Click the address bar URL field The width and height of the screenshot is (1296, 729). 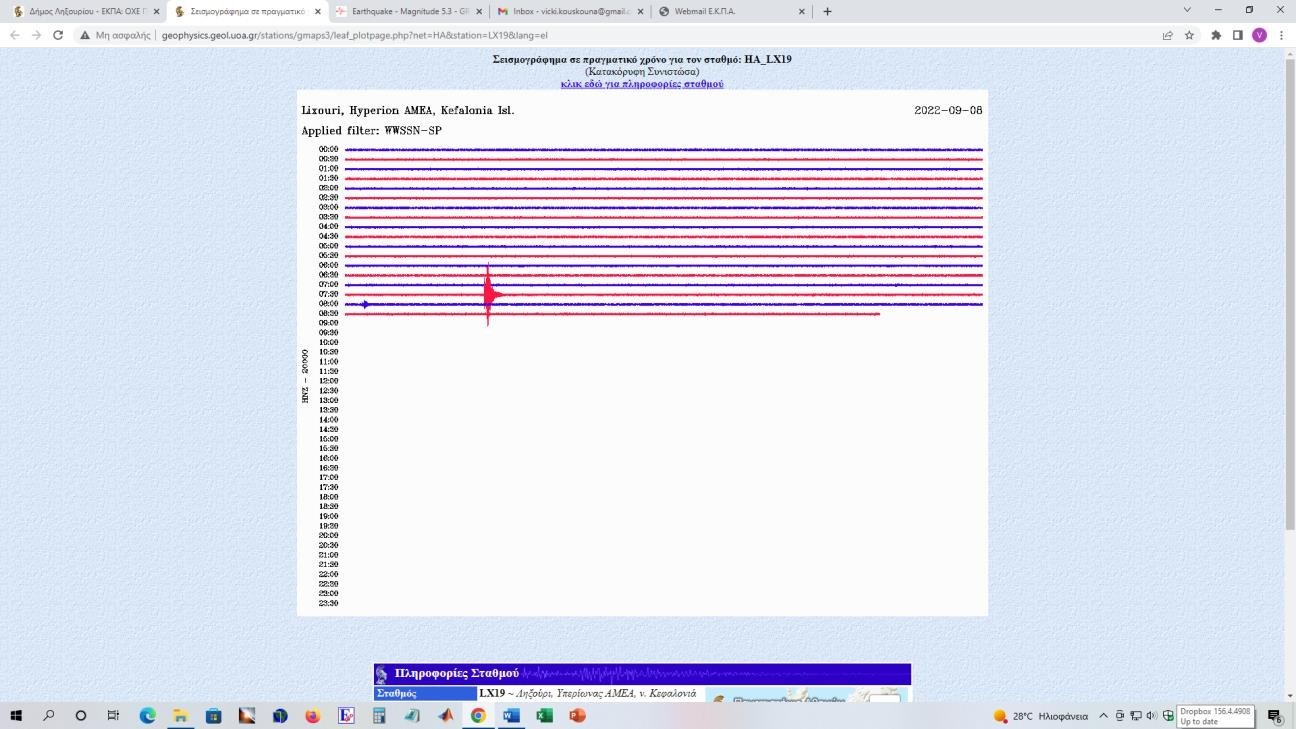pos(600,35)
